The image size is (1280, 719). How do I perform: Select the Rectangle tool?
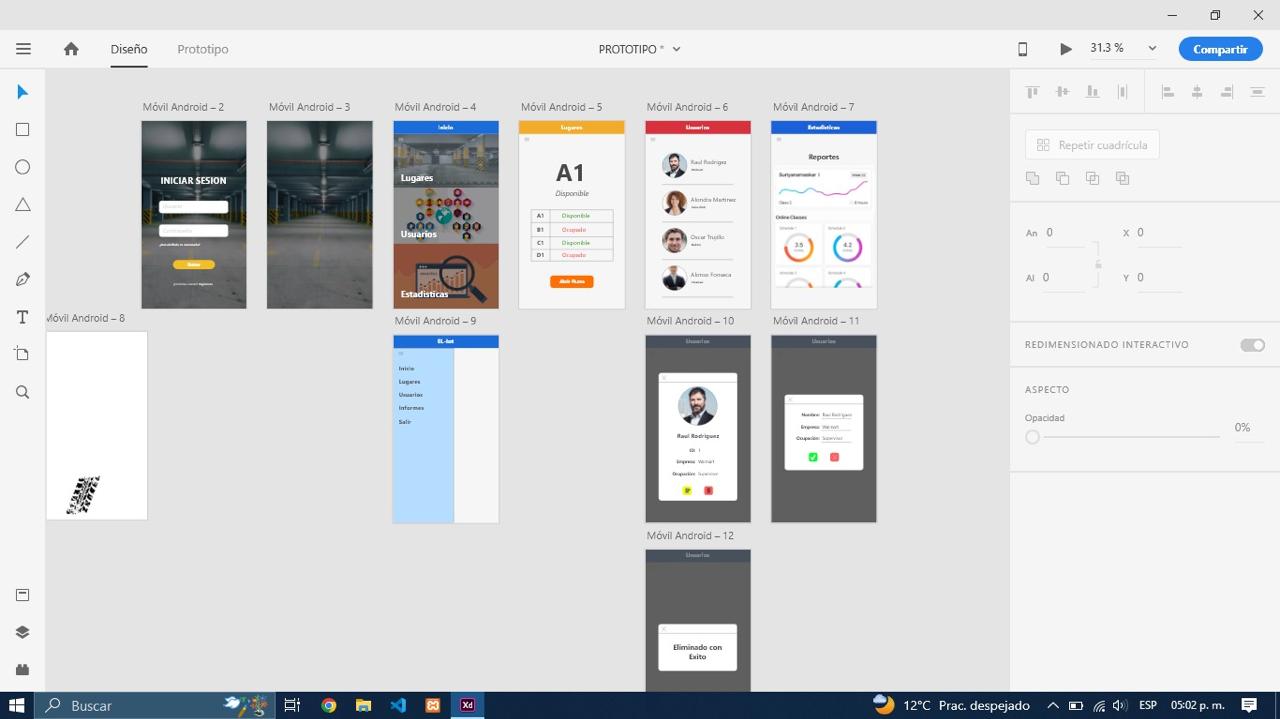coord(22,130)
